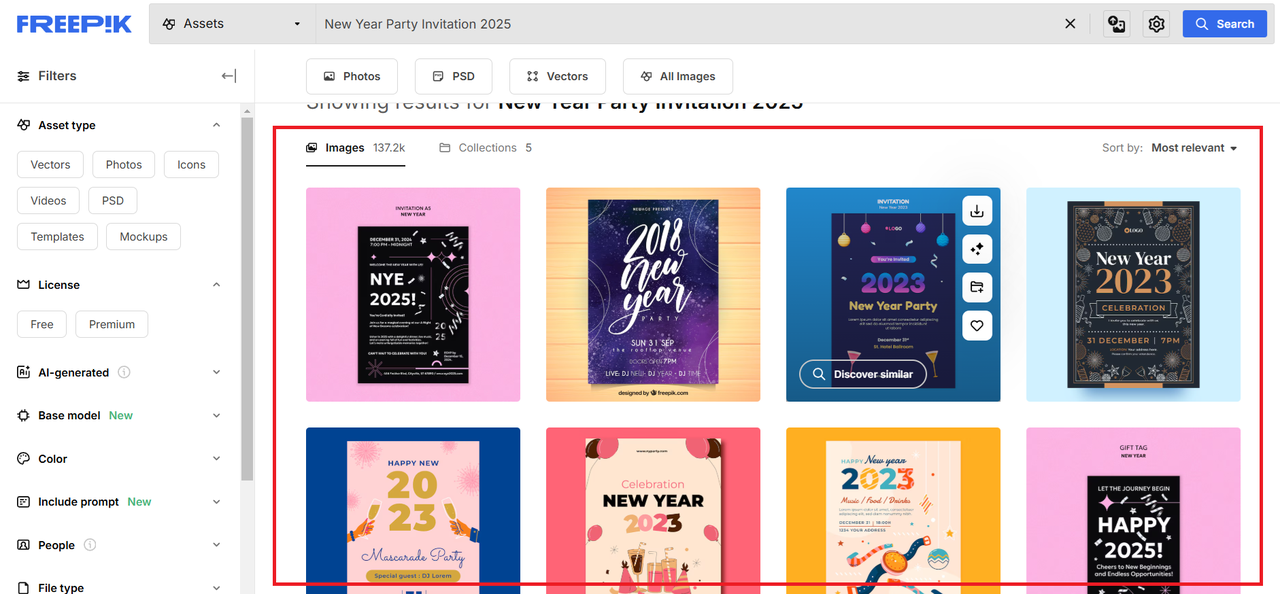This screenshot has width=1280, height=594.
Task: Open AI edit sparkle icon on hovered image
Action: 977,249
